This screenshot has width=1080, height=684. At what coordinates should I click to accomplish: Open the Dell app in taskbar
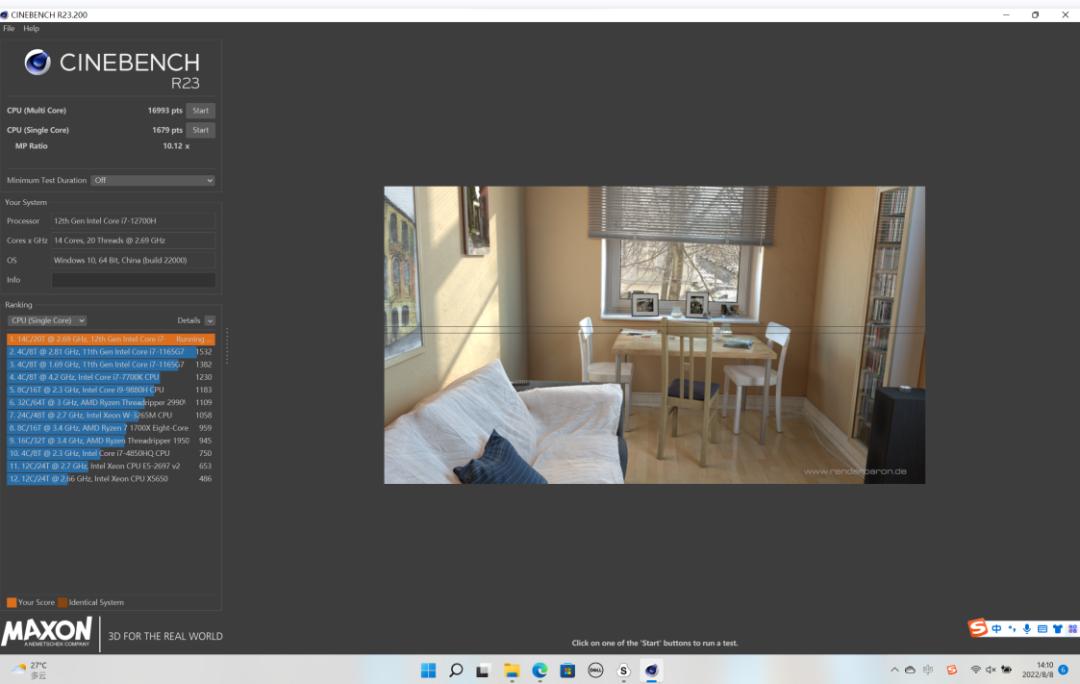click(596, 670)
